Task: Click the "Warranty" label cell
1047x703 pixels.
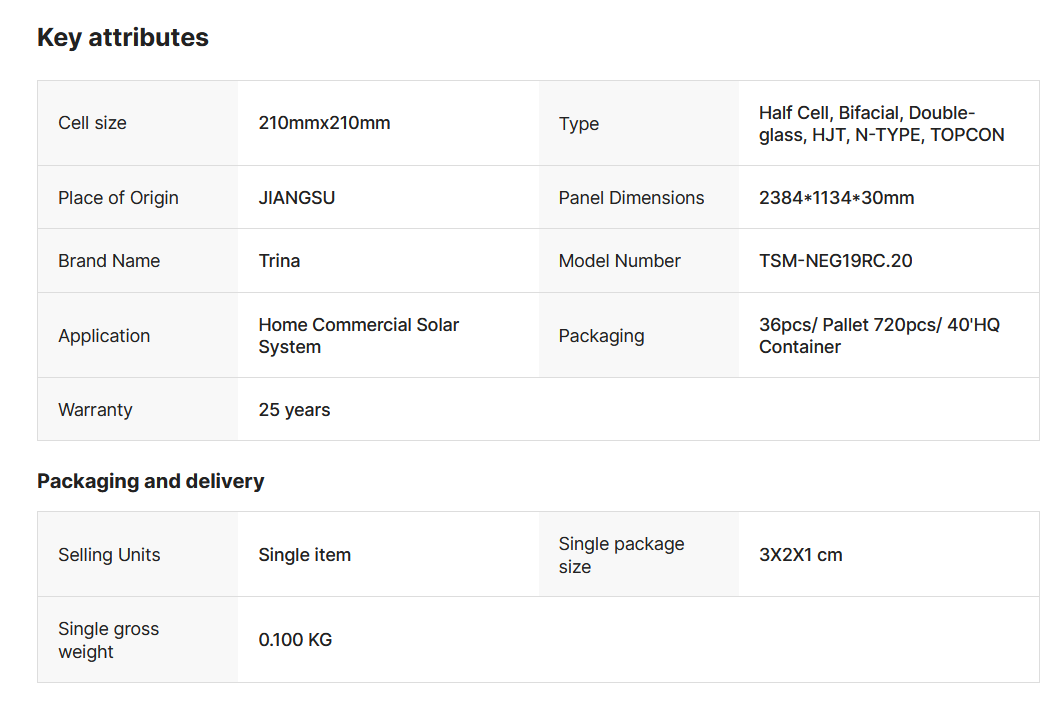Action: (x=95, y=410)
